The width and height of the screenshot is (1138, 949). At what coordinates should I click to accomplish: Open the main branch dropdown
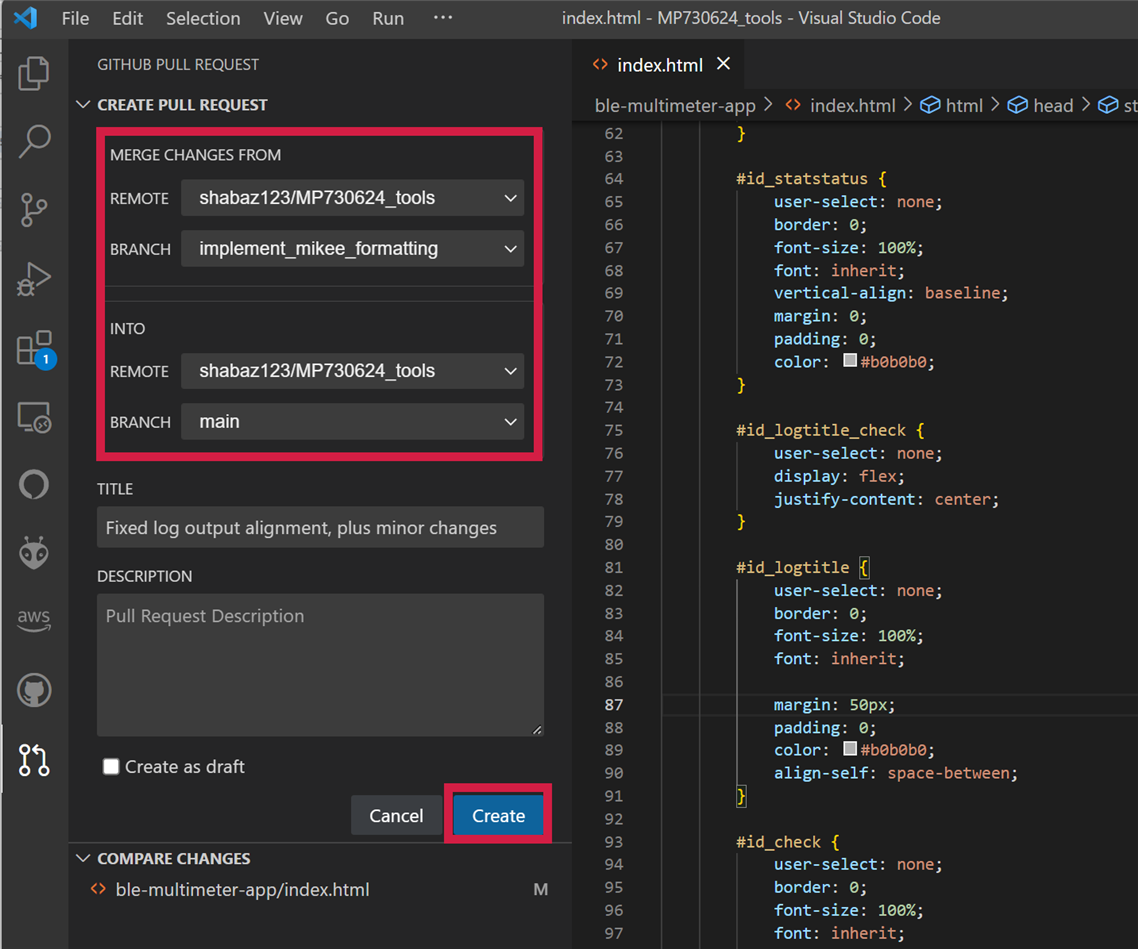pos(352,422)
